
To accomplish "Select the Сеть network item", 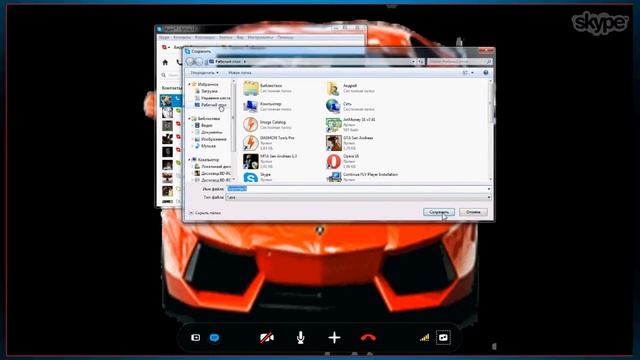I will point(350,106).
